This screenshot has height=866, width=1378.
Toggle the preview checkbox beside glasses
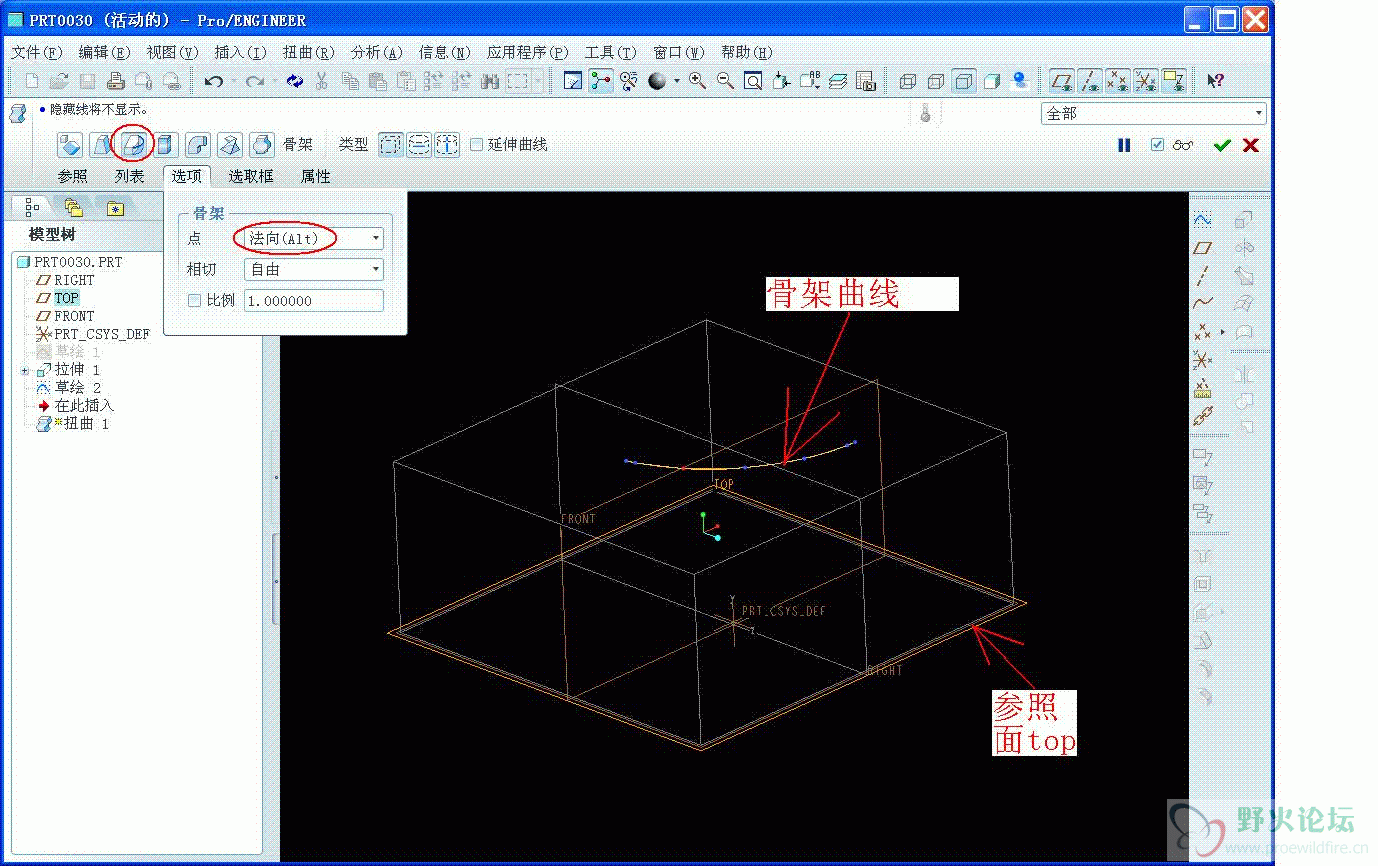pyautogui.click(x=1157, y=145)
